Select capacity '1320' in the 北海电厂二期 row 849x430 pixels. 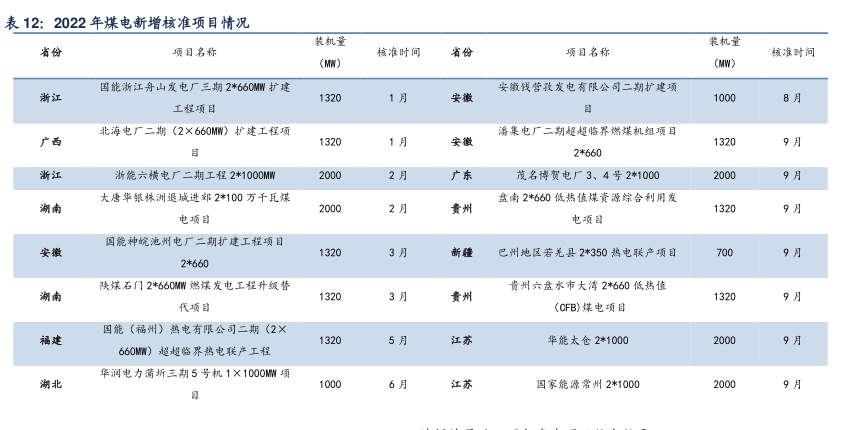pyautogui.click(x=330, y=142)
